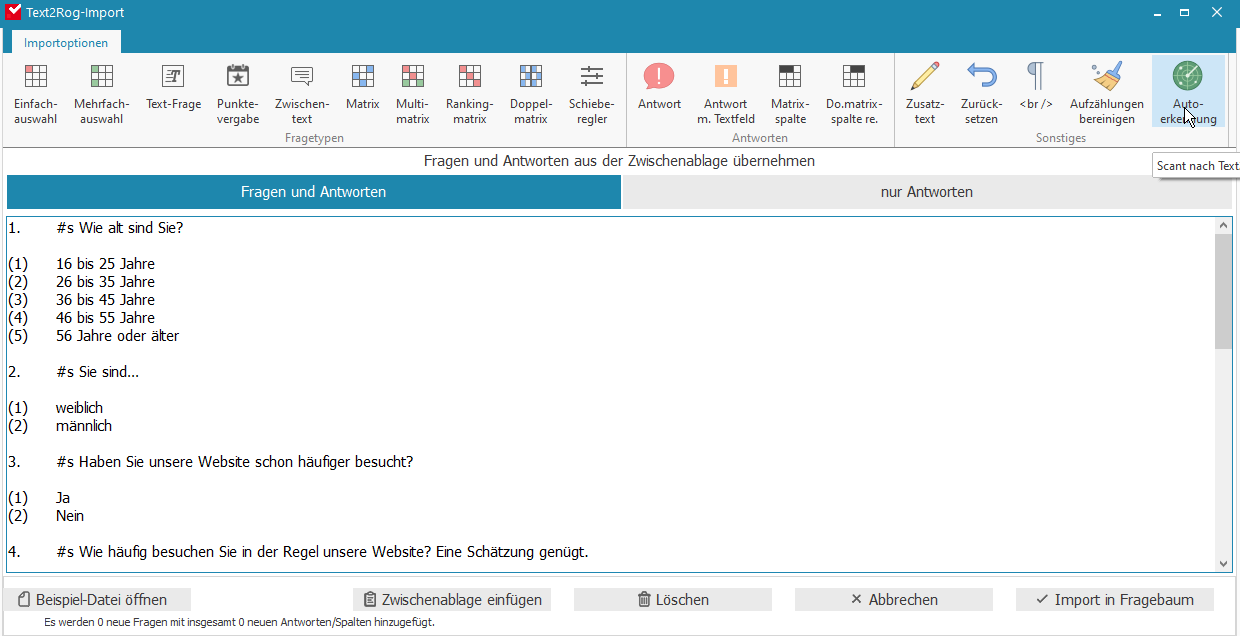Apply Zusatztext to selection
Image resolution: width=1240 pixels, height=640 pixels.
click(x=925, y=90)
